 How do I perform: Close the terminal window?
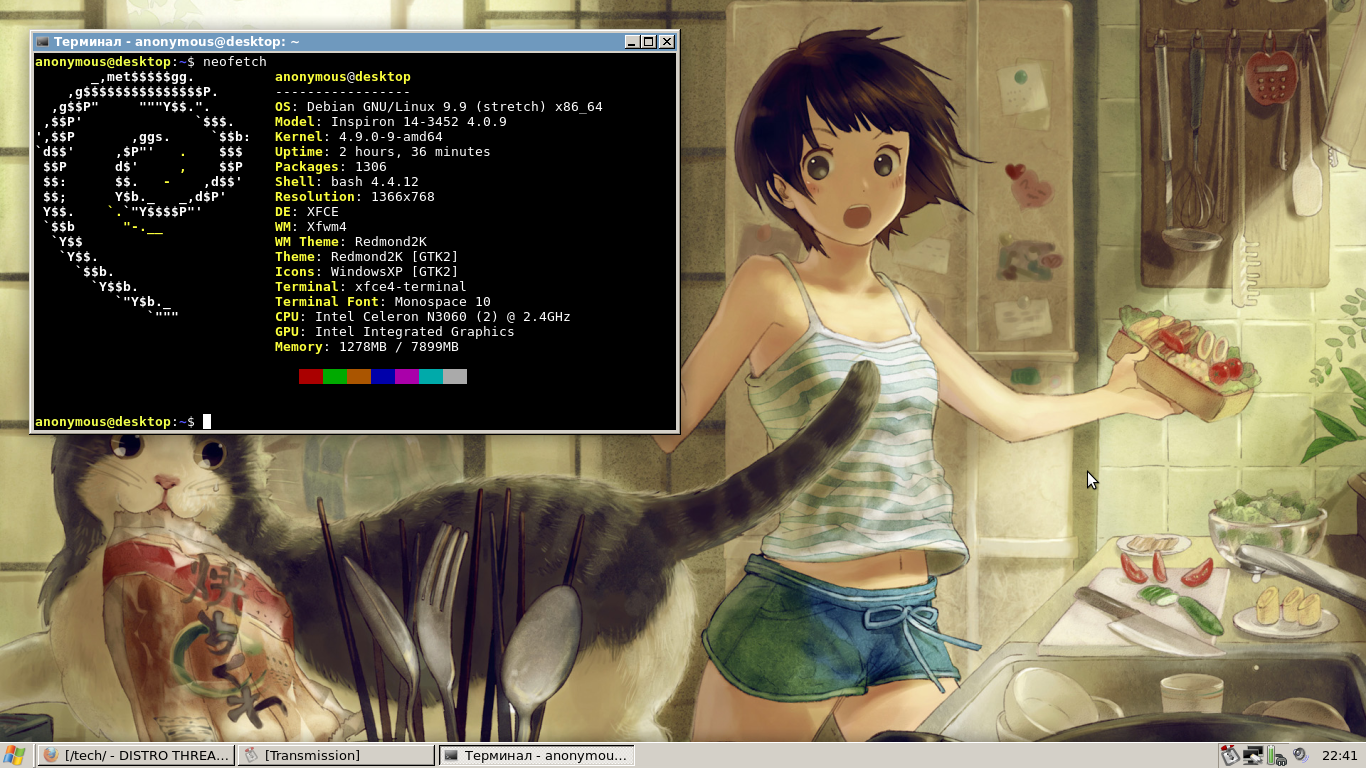point(667,42)
